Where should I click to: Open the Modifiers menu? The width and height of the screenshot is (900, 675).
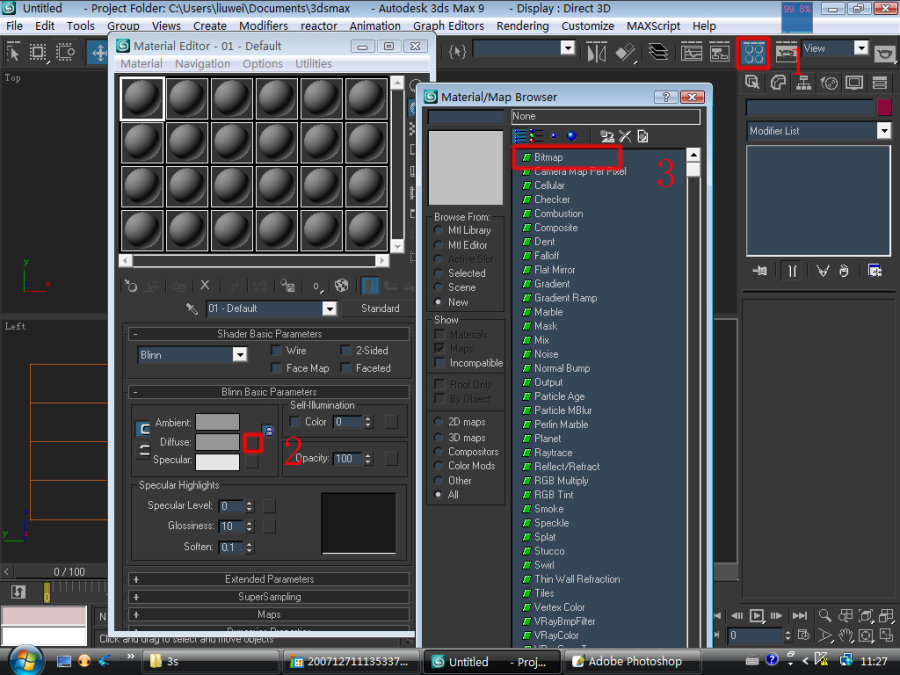[263, 26]
